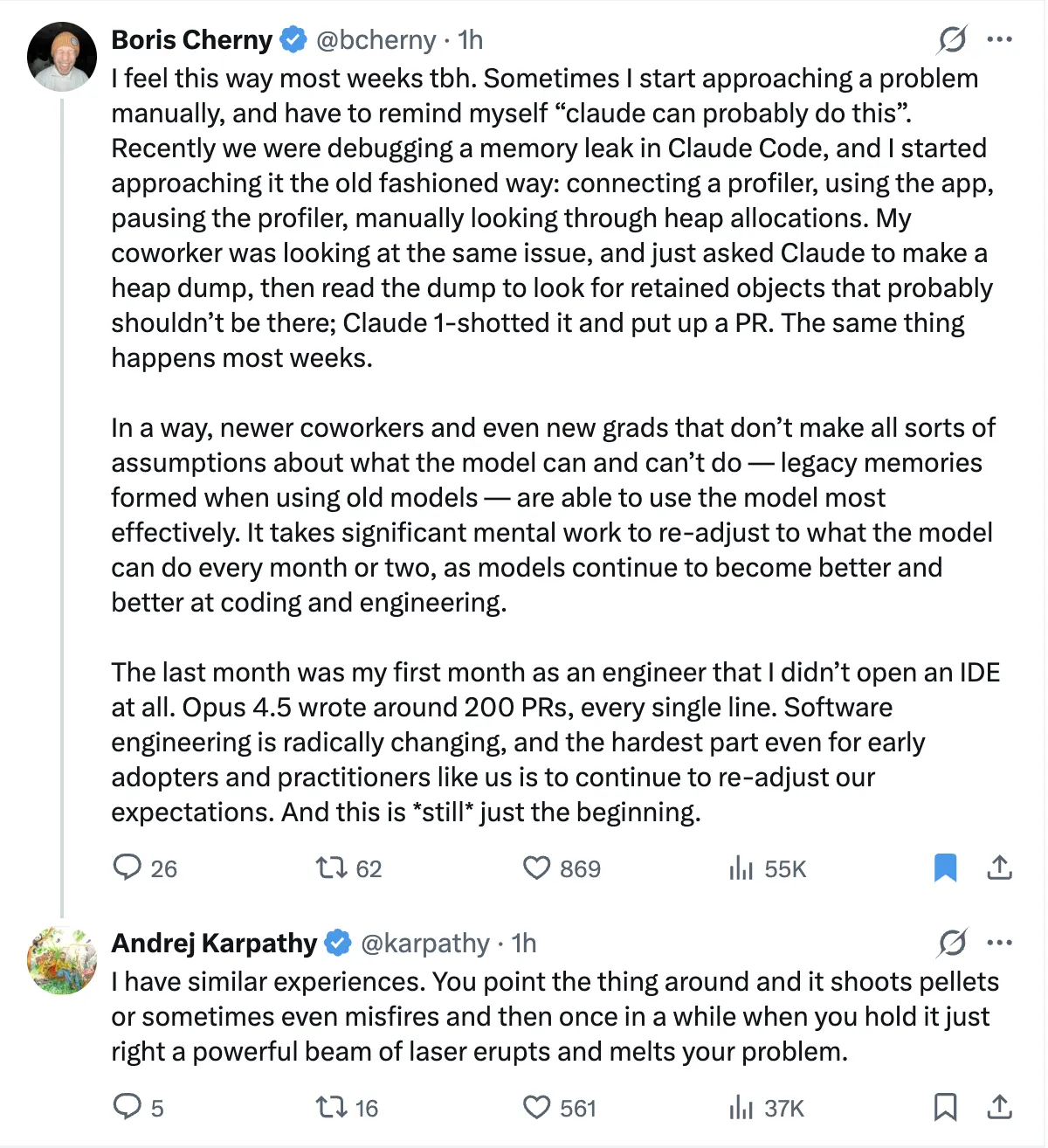Remove the bookmark on Boris's tweet
Image resolution: width=1048 pixels, height=1148 pixels.
pyautogui.click(x=946, y=868)
